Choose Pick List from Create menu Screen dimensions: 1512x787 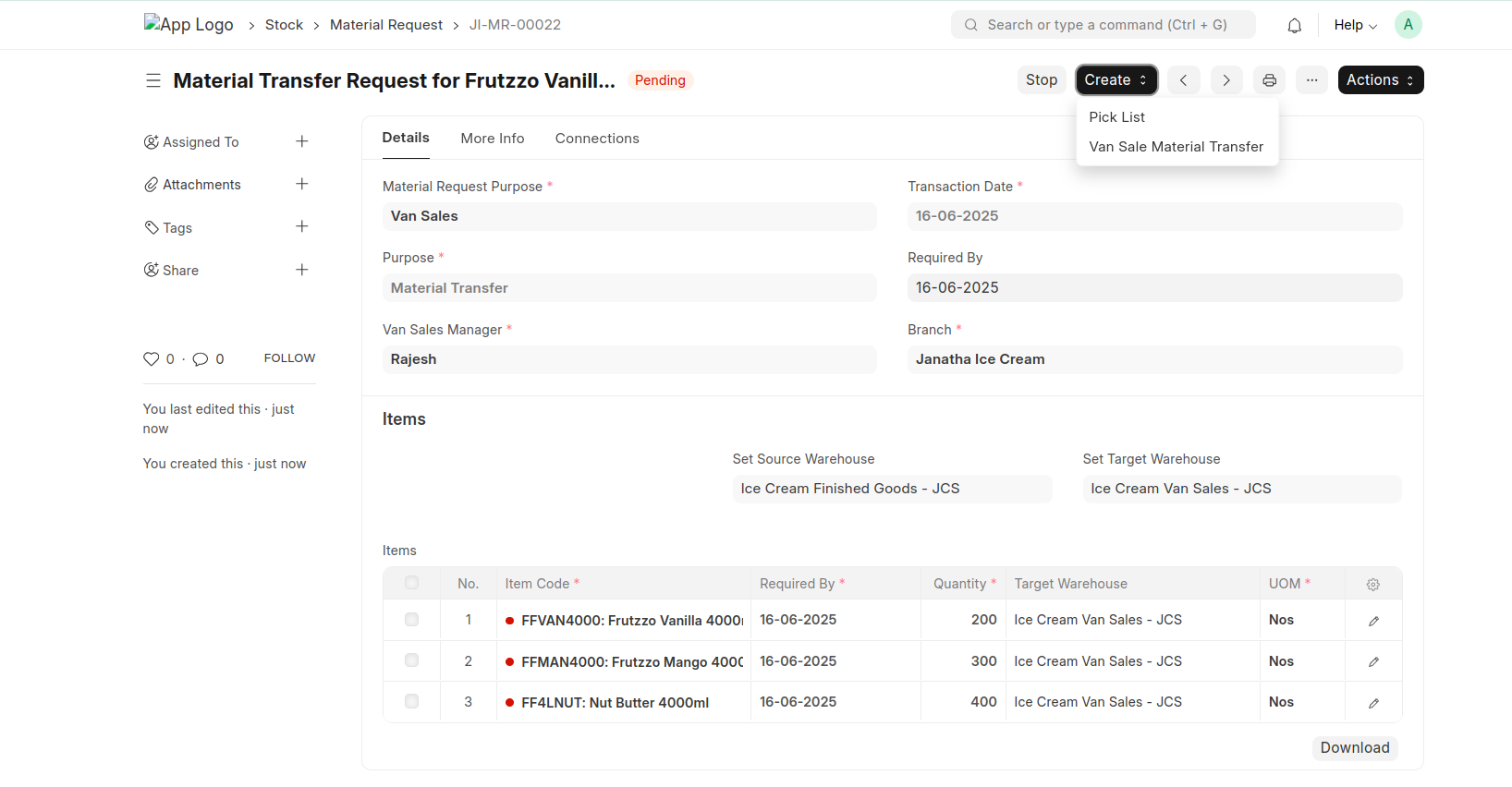[x=1116, y=117]
